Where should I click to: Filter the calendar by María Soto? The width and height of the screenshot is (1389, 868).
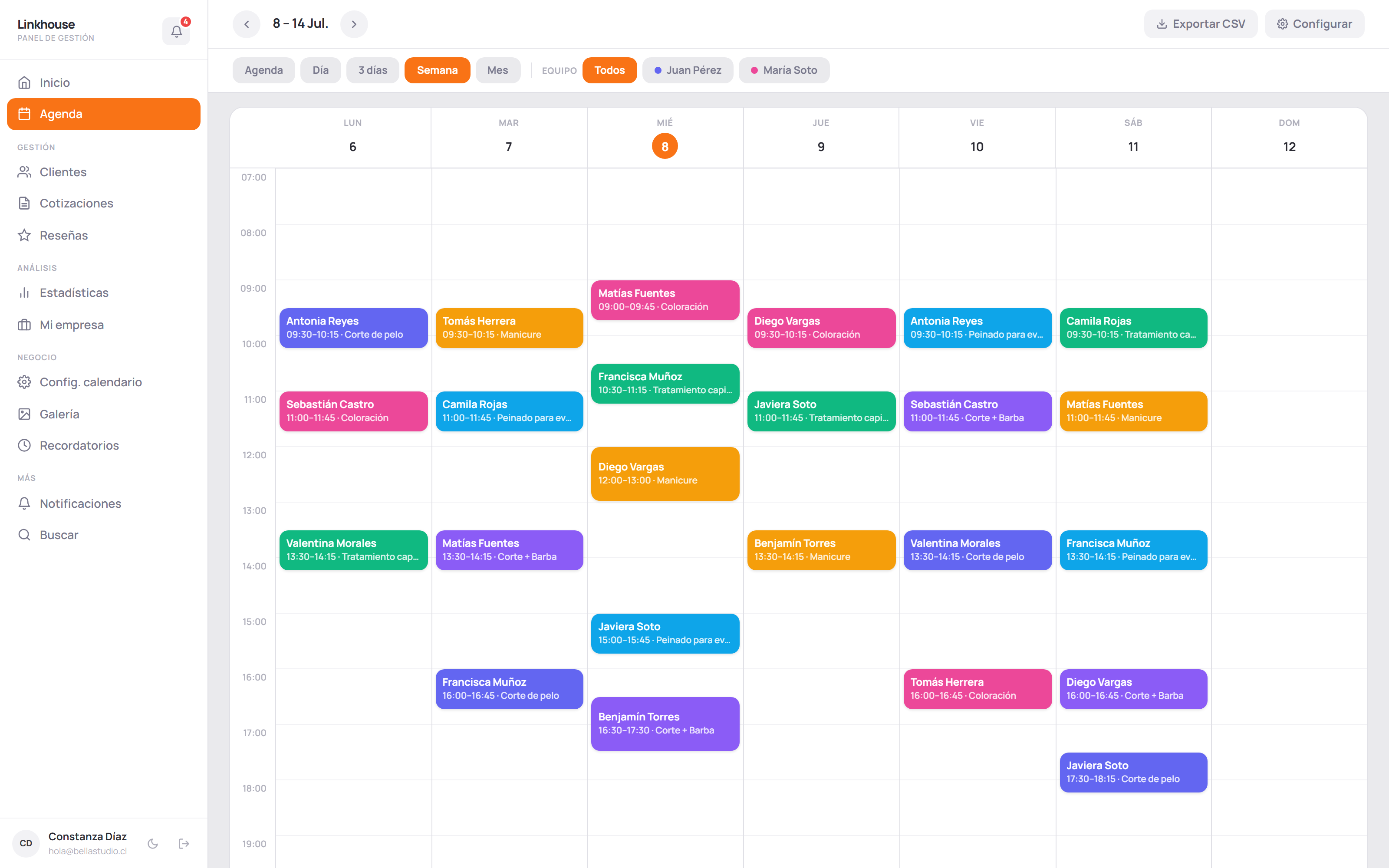(784, 70)
